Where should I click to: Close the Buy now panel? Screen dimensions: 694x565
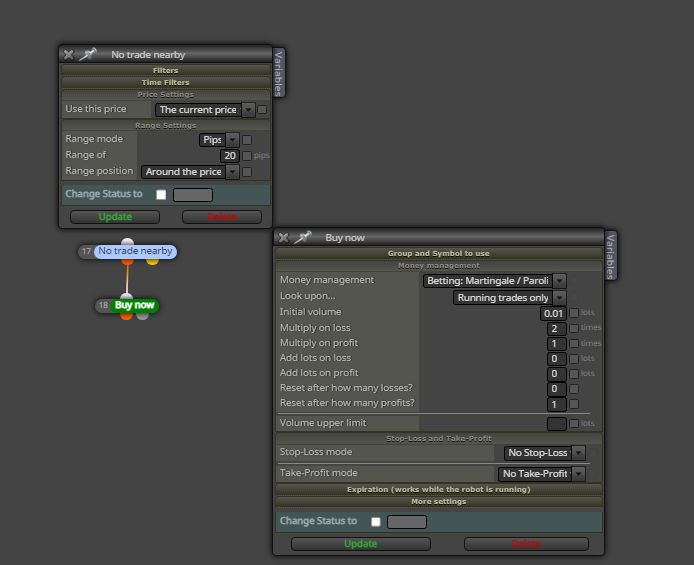pos(284,238)
